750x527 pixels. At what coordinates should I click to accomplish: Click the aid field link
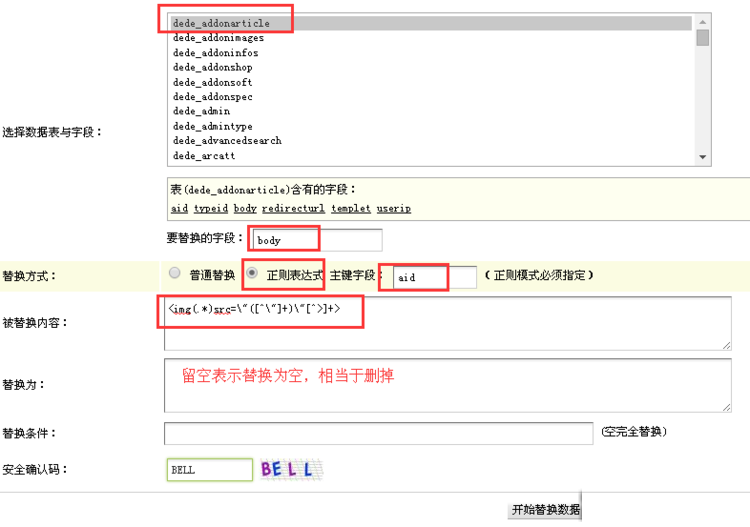179,209
